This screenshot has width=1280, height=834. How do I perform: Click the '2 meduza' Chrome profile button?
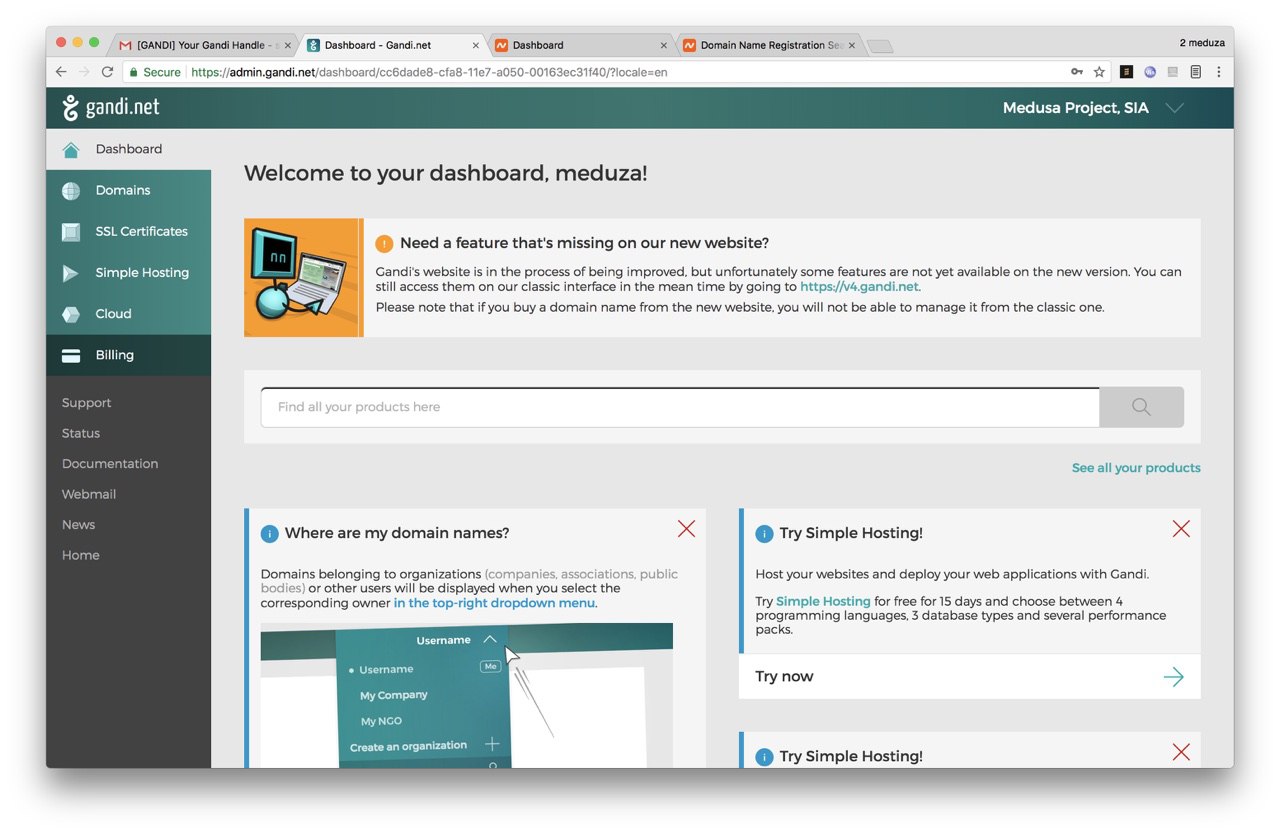(1202, 43)
